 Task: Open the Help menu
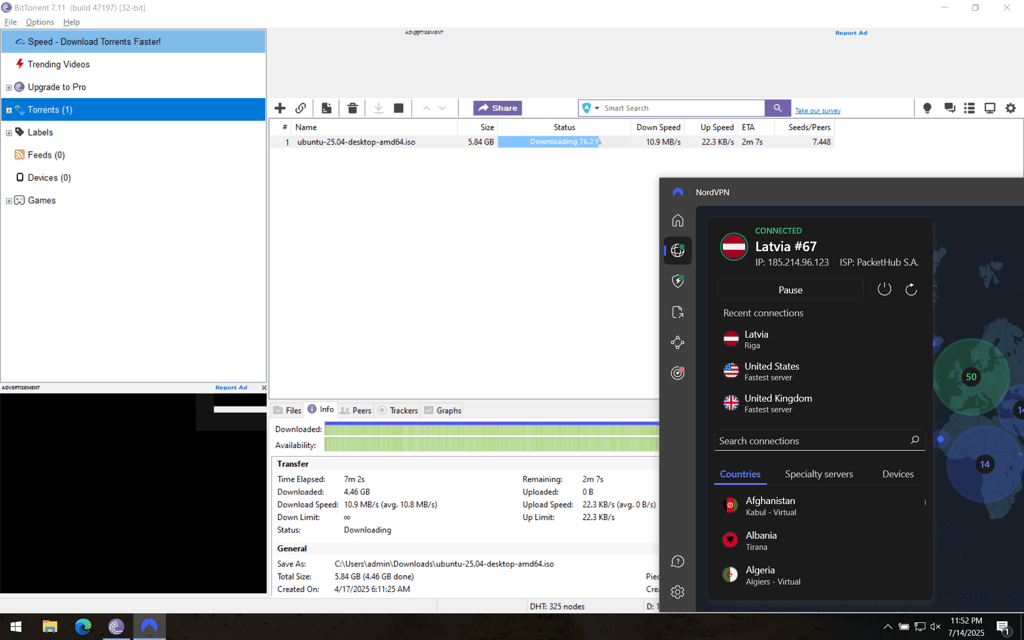click(x=71, y=22)
